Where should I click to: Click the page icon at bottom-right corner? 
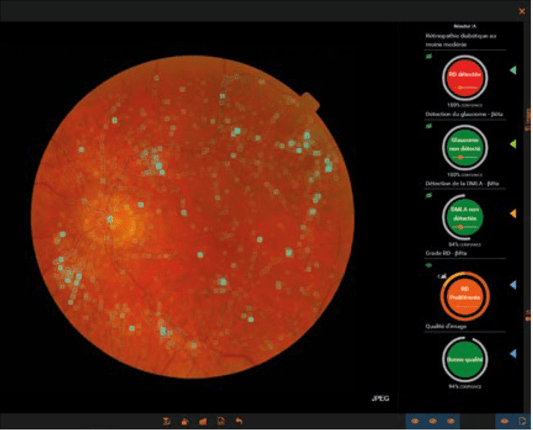tap(522, 421)
